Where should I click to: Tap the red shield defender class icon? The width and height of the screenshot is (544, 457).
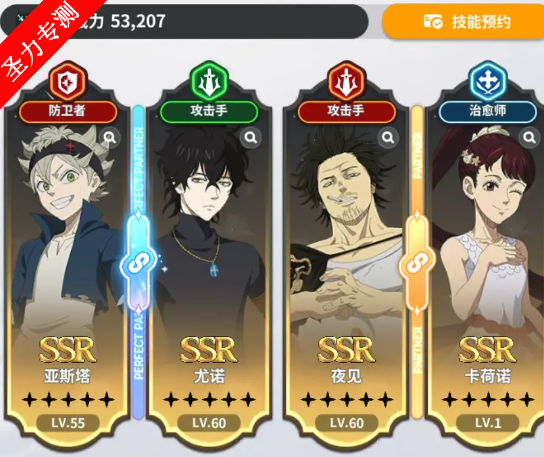point(67,82)
